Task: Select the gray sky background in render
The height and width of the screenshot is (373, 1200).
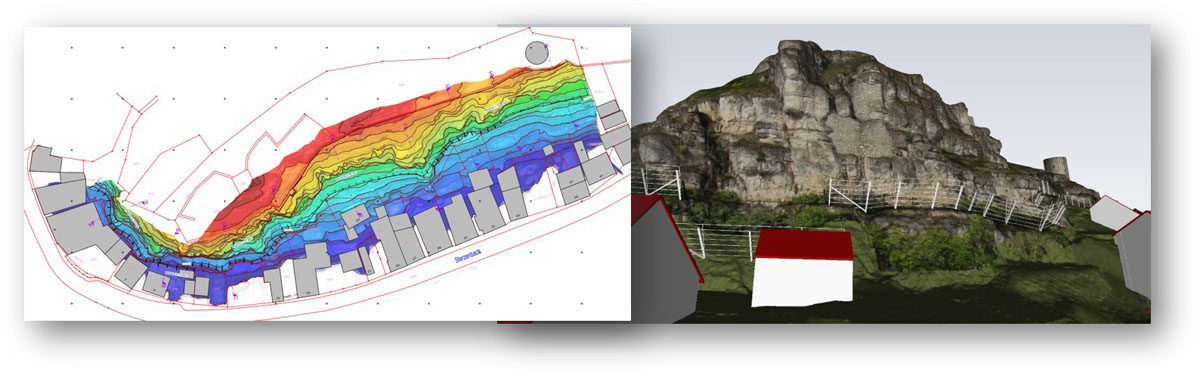Action: (x=1050, y=80)
